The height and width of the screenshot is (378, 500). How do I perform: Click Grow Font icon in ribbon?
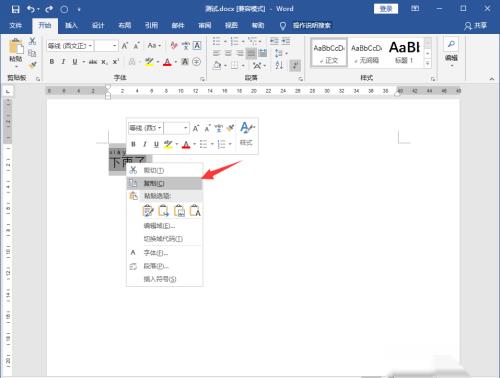(x=125, y=46)
